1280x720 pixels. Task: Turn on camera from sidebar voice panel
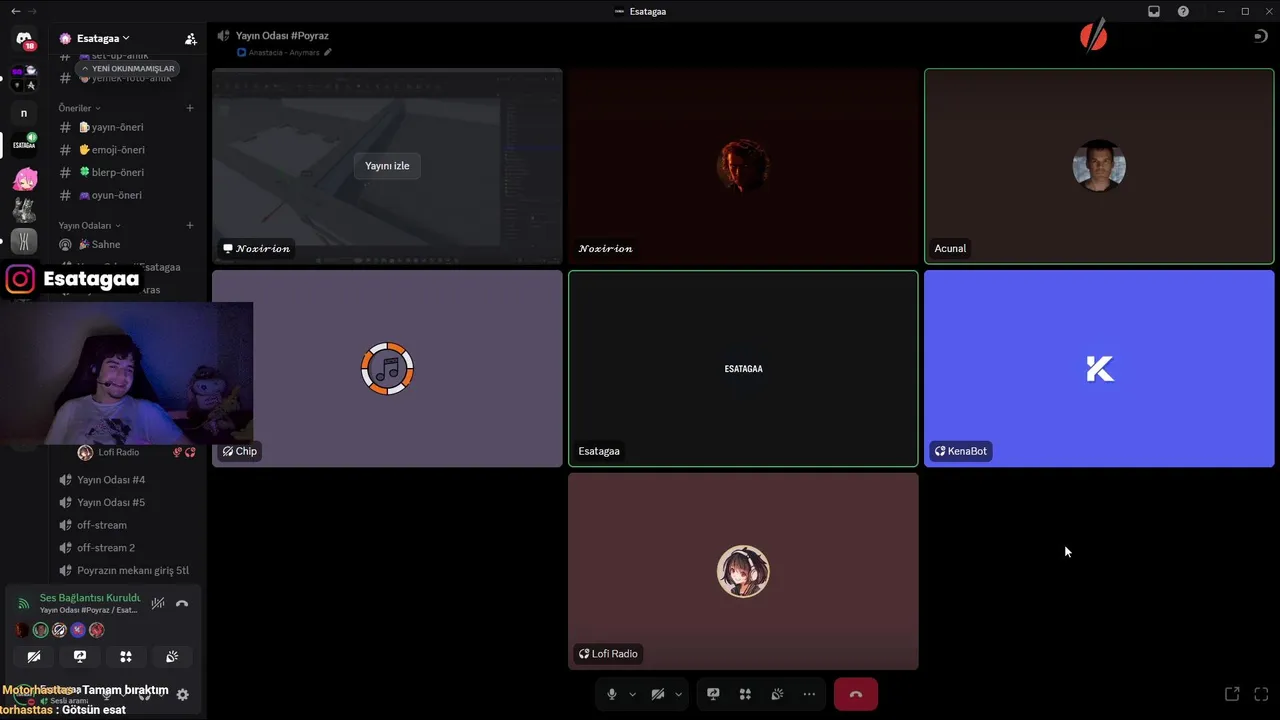coord(34,657)
